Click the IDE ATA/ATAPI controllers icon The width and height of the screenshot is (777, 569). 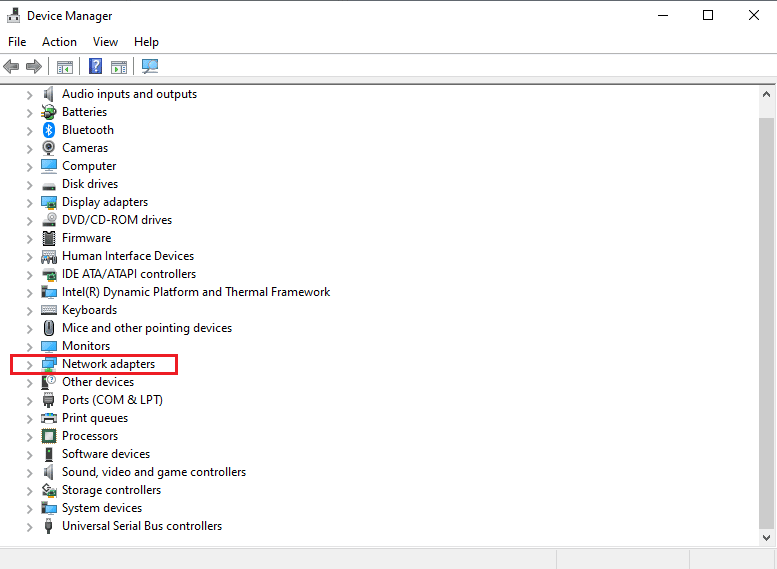click(49, 274)
